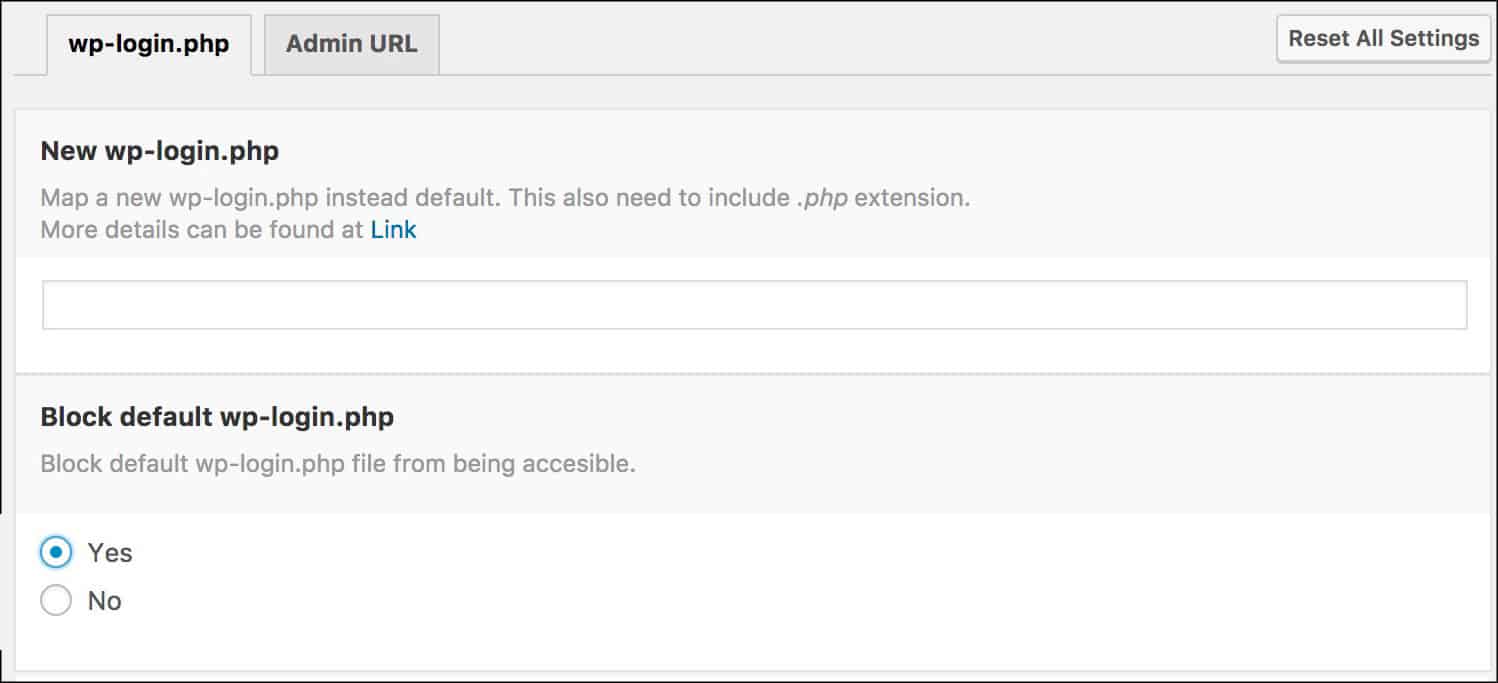Viewport: 1498px width, 683px height.
Task: Choose the No radio button circle
Action: [56, 601]
